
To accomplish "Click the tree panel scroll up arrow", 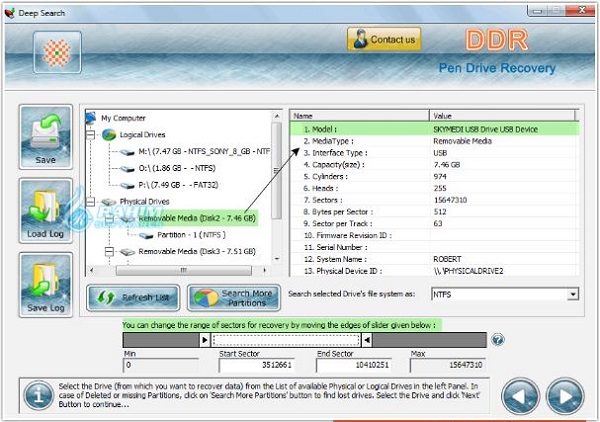I will tap(277, 116).
